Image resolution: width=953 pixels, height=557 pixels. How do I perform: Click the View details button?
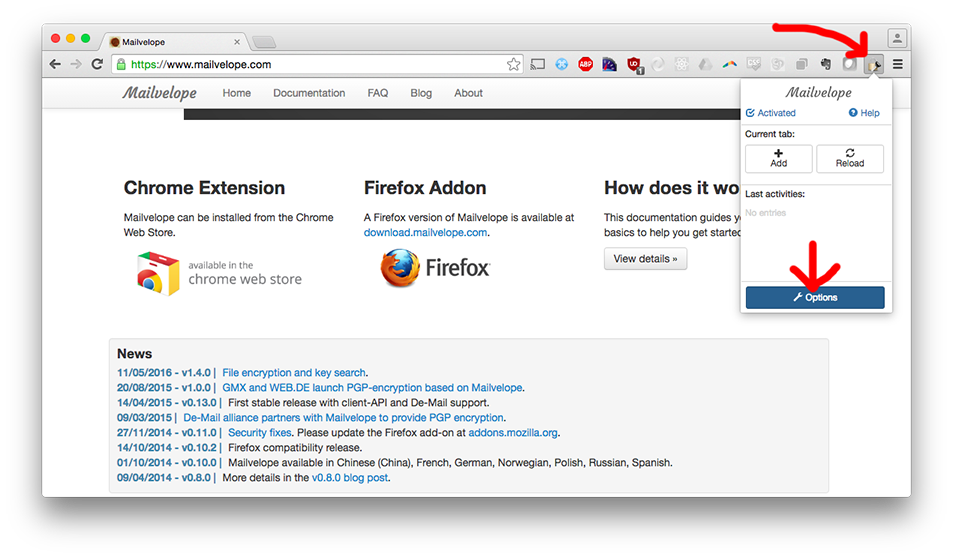tap(645, 258)
